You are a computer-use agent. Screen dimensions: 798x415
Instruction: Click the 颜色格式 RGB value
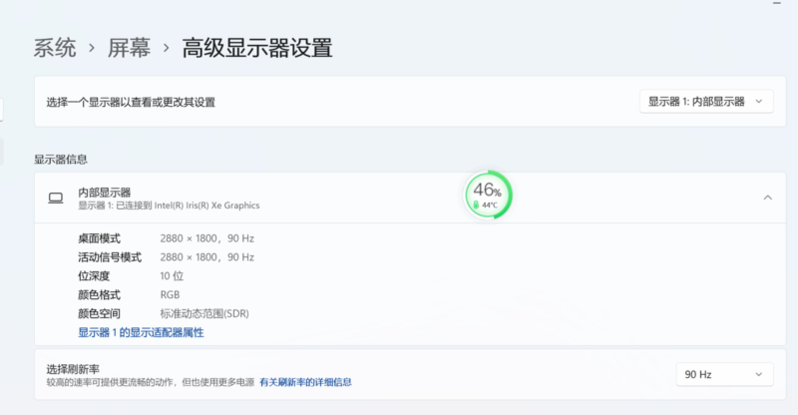(170, 295)
